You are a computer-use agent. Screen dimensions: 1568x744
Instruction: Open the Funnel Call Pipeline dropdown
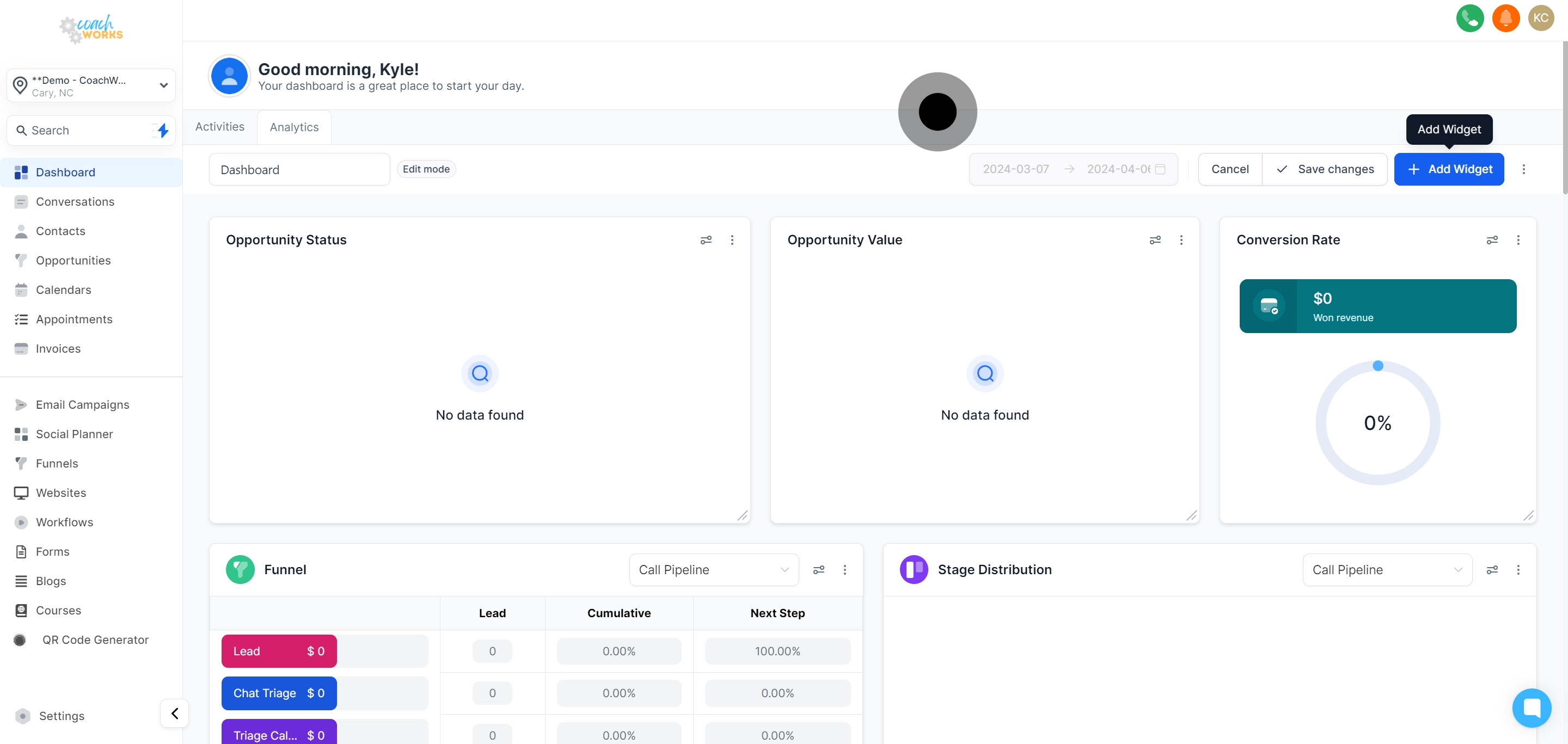click(x=713, y=569)
